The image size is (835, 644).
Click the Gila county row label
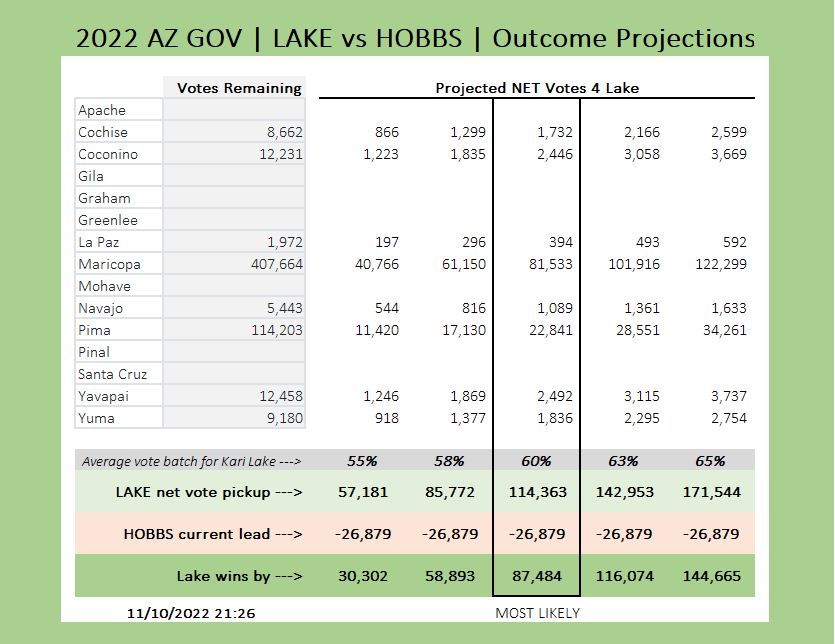click(91, 176)
